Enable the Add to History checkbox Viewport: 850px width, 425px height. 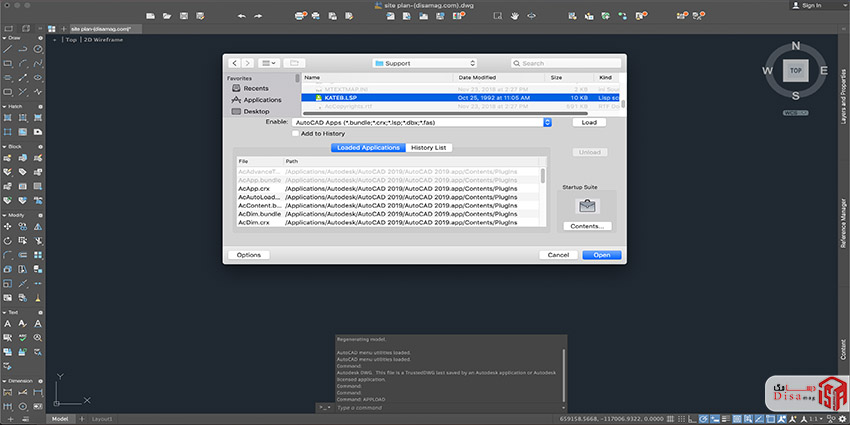[x=296, y=133]
